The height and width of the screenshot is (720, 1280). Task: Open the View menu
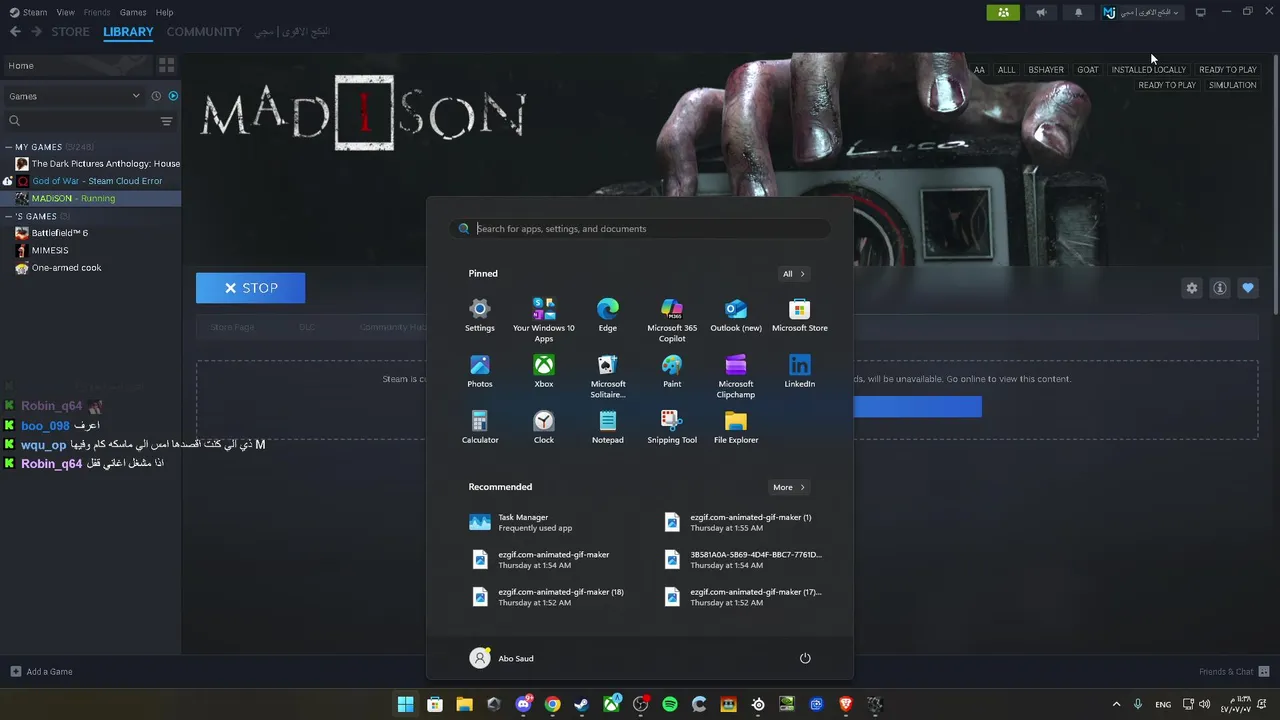pyautogui.click(x=66, y=12)
